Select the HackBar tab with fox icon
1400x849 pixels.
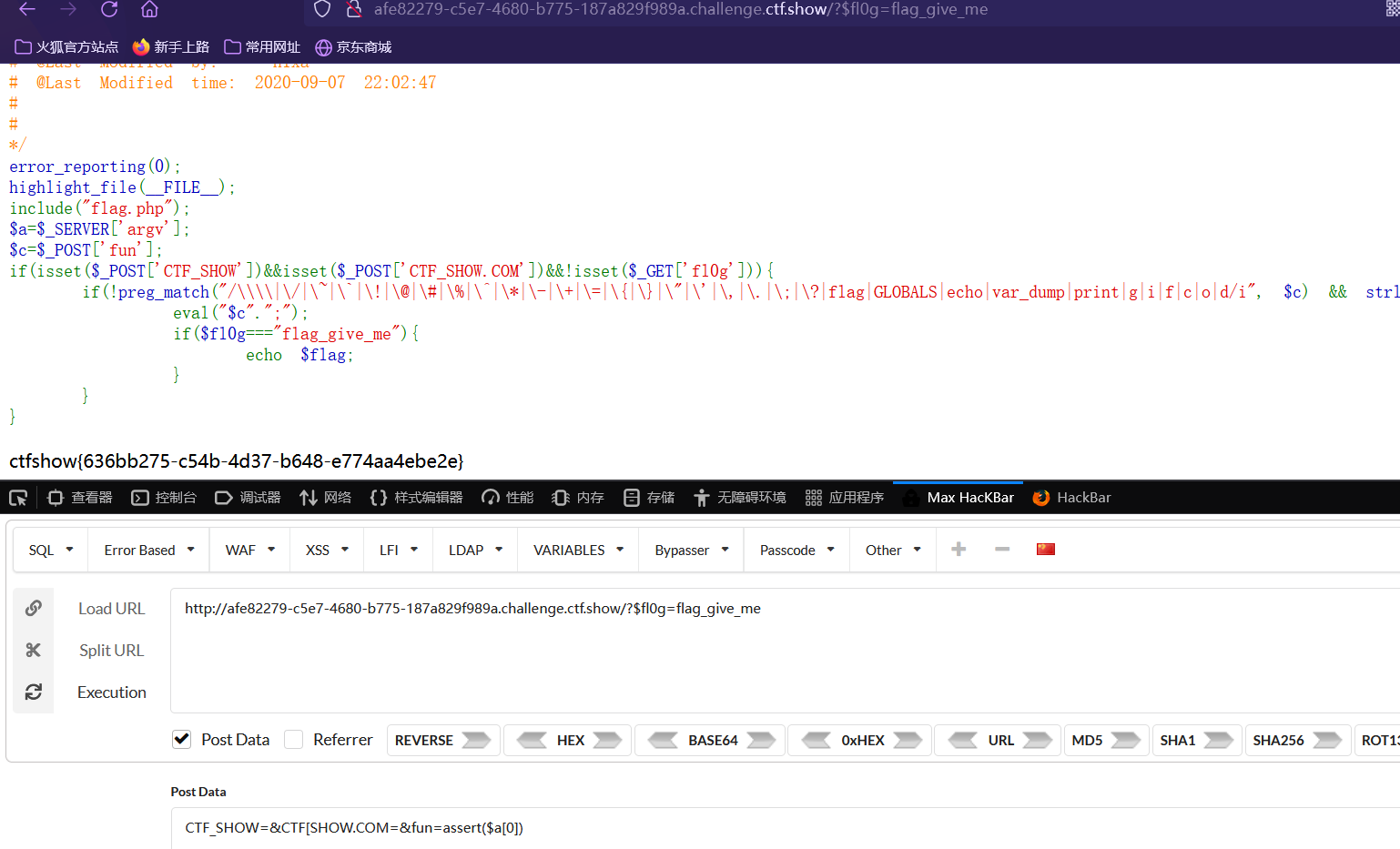pyautogui.click(x=1071, y=498)
